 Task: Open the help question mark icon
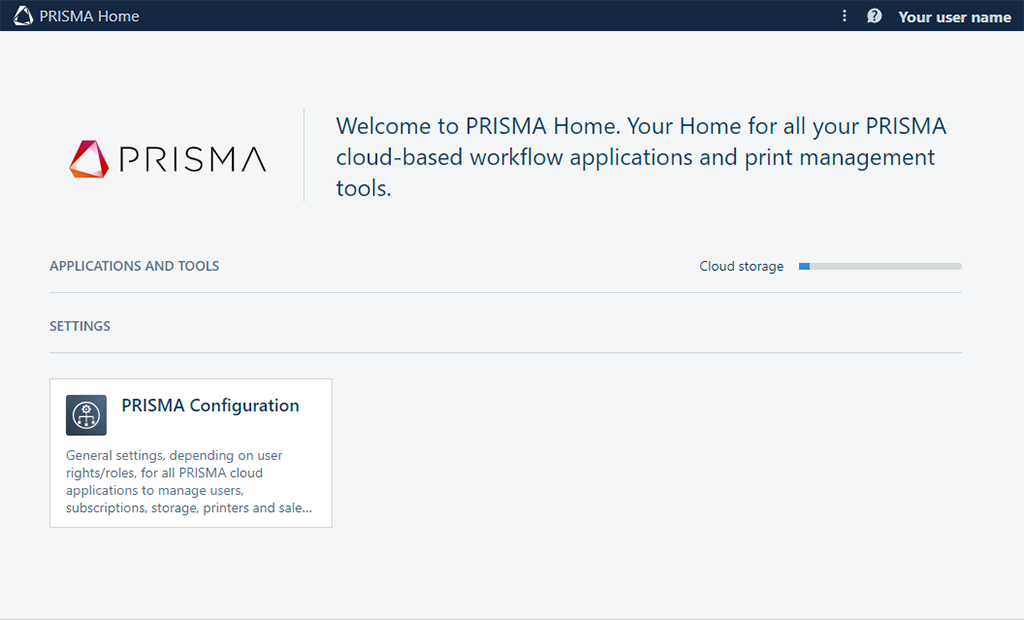pyautogui.click(x=874, y=16)
